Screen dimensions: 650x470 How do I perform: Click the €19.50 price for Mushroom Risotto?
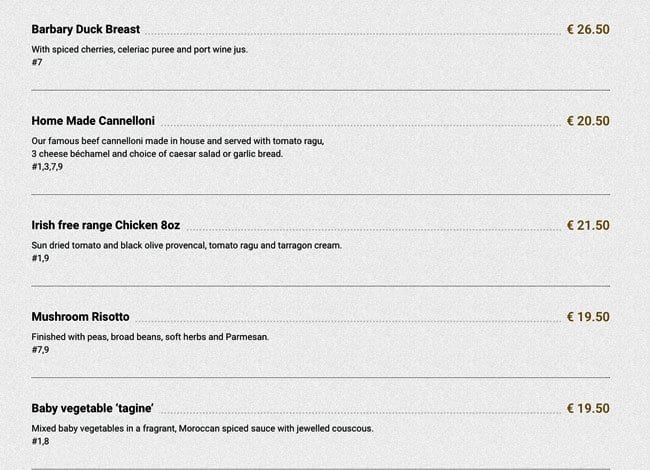pyautogui.click(x=588, y=317)
